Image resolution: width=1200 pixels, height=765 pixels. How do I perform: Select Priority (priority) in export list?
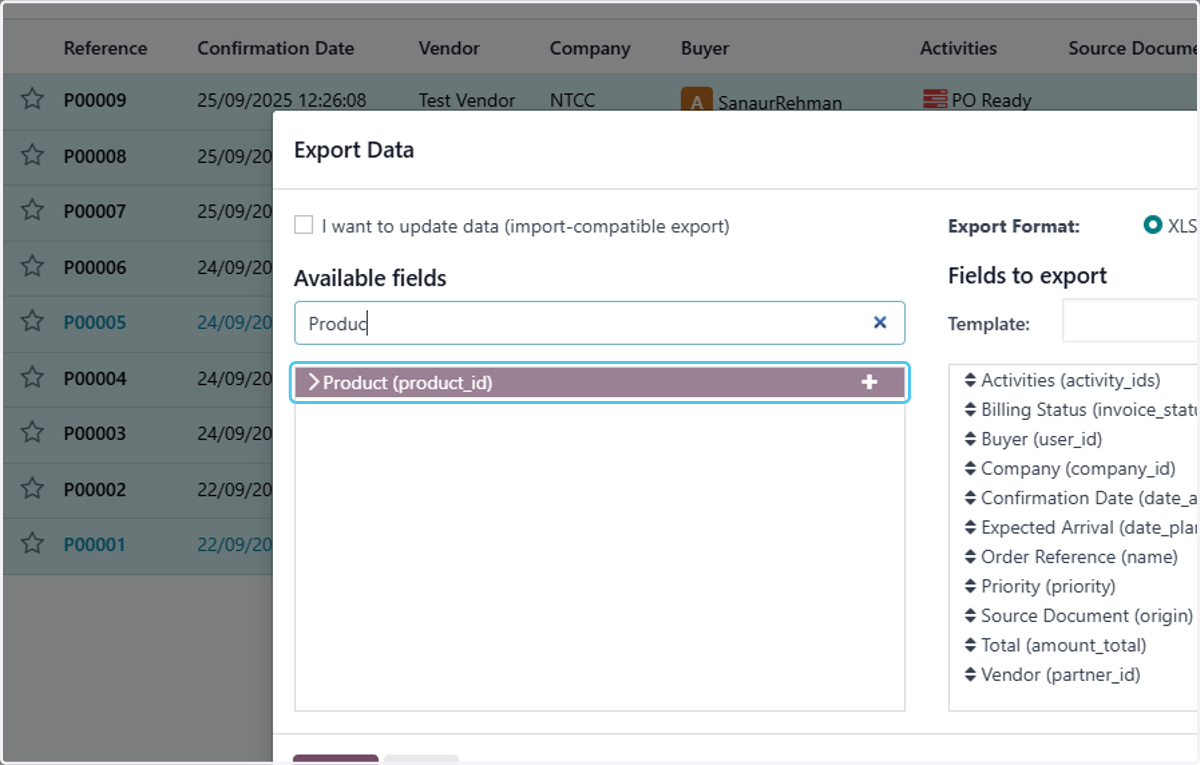tap(1048, 586)
